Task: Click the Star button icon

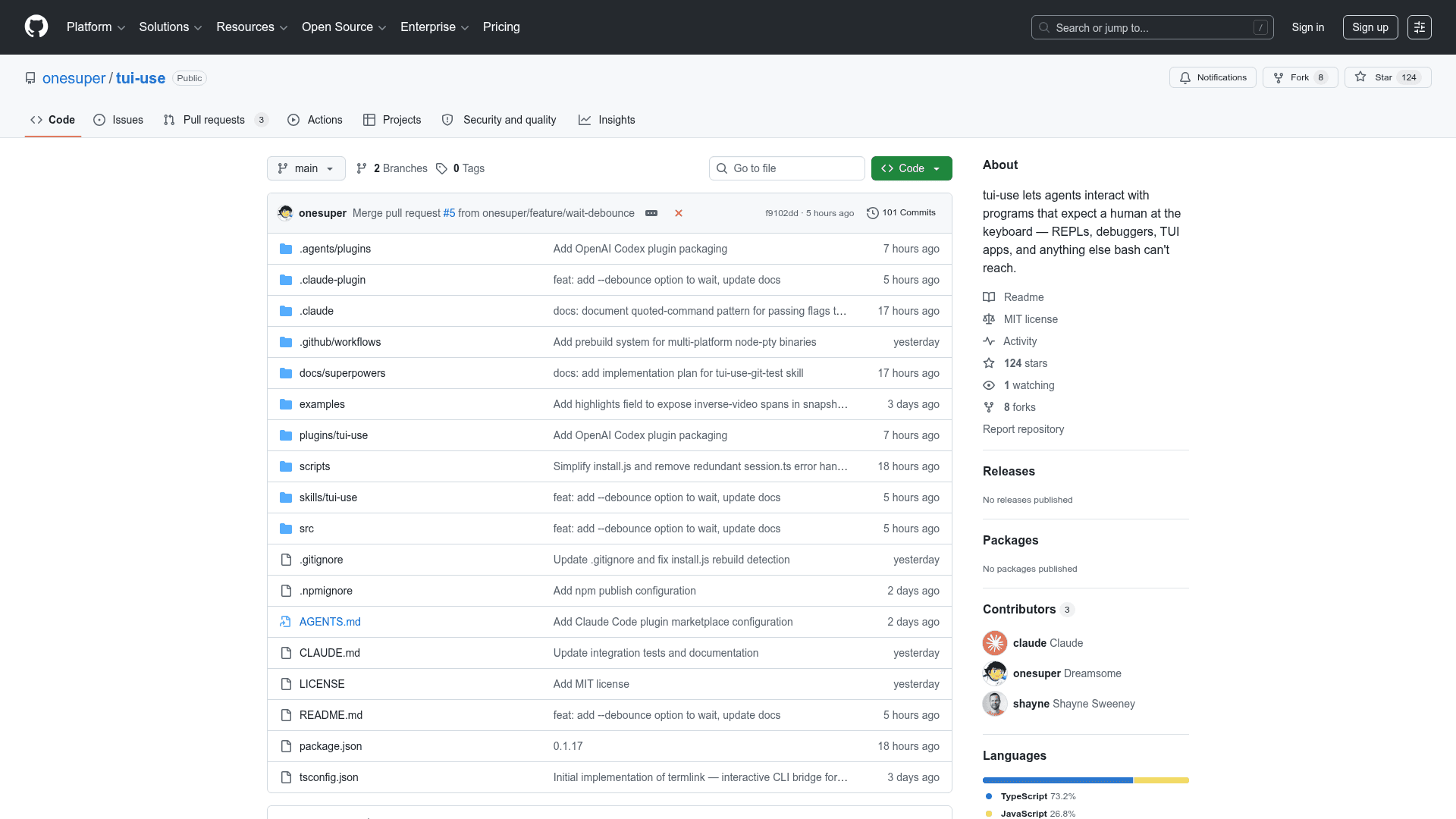Action: [x=1360, y=77]
